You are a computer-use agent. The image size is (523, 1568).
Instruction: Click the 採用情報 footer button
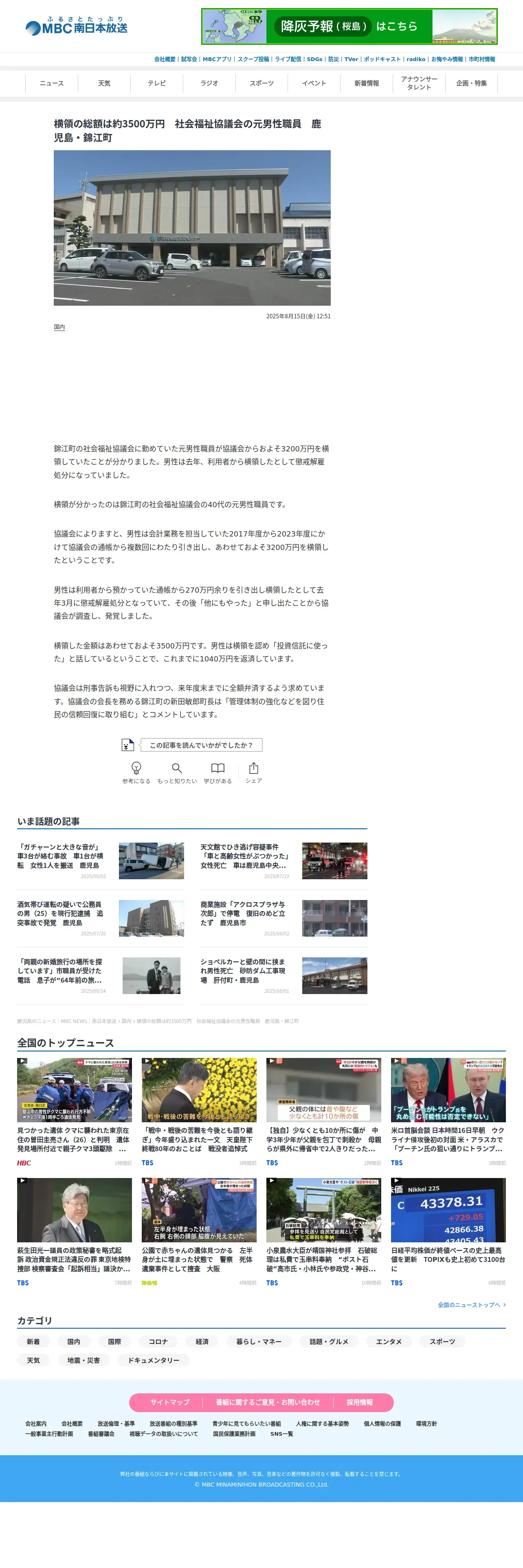(x=360, y=1402)
